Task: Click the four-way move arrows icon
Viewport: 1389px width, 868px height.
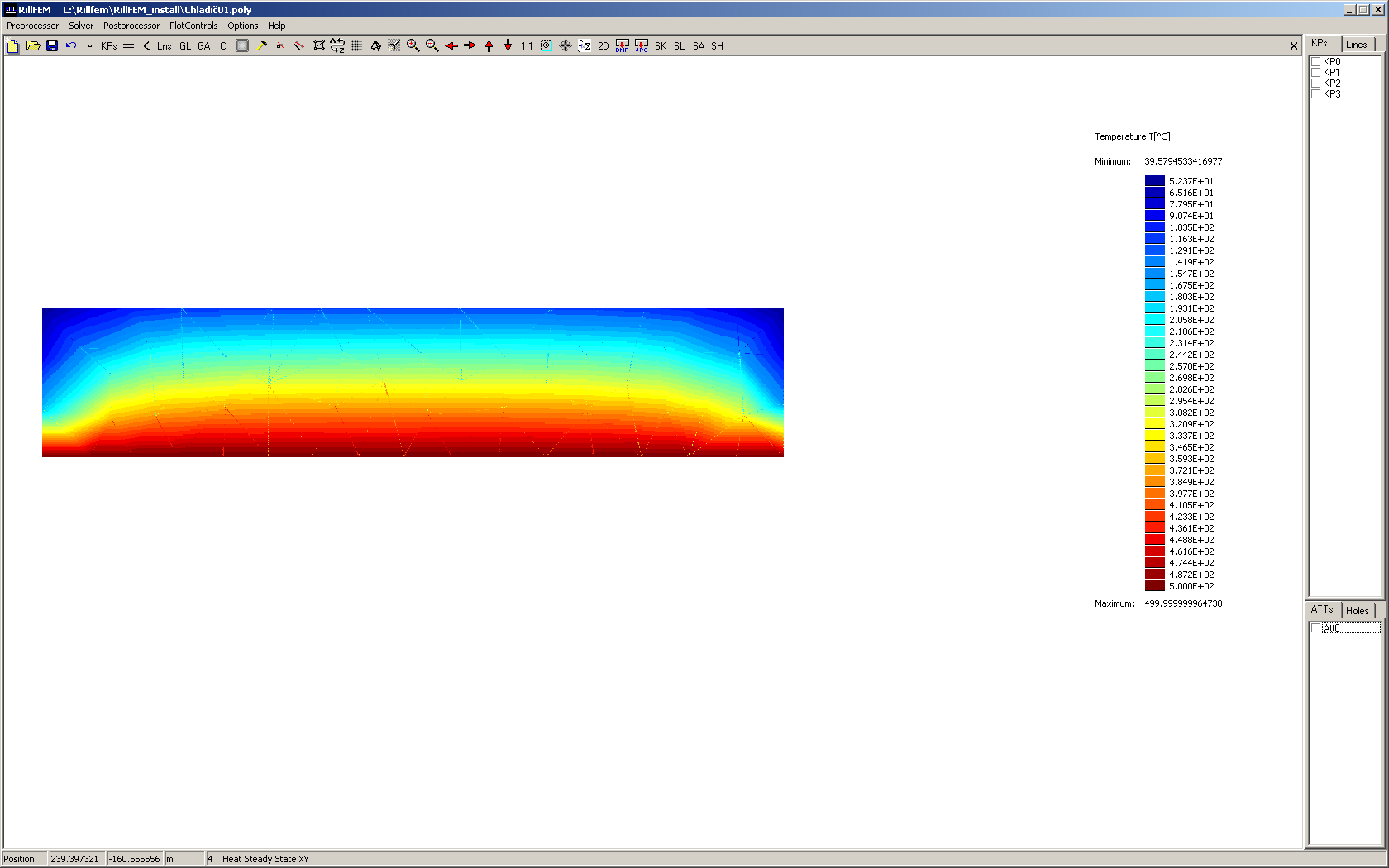Action: point(566,46)
